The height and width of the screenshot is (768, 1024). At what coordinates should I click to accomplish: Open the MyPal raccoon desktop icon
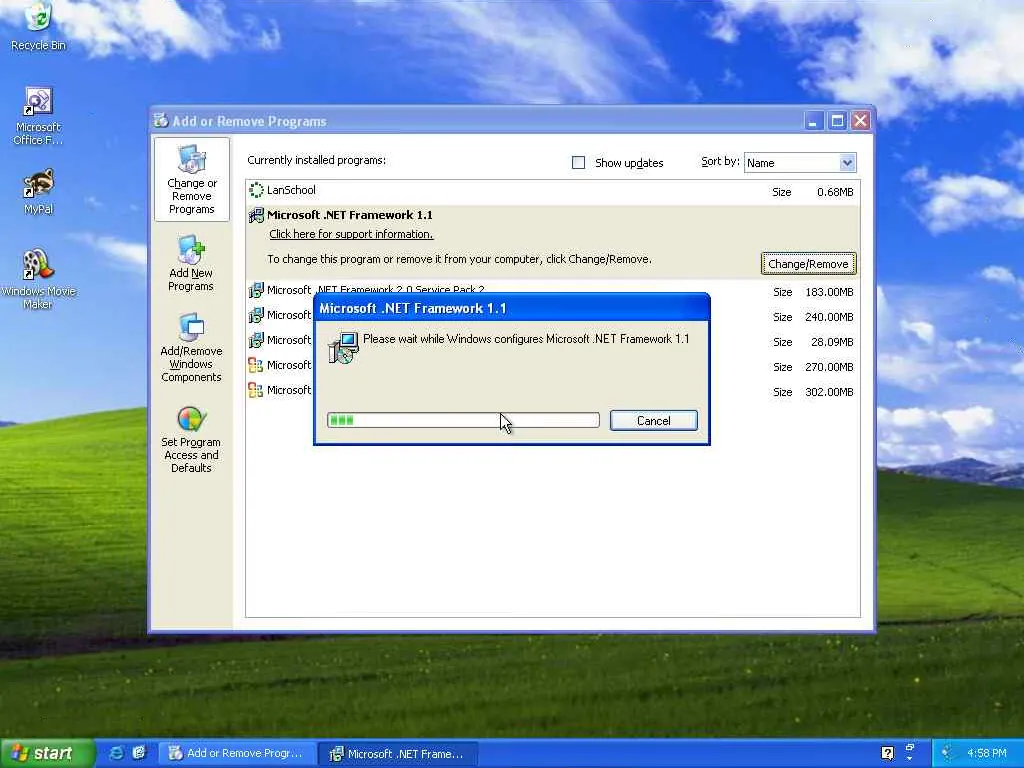pos(38,191)
